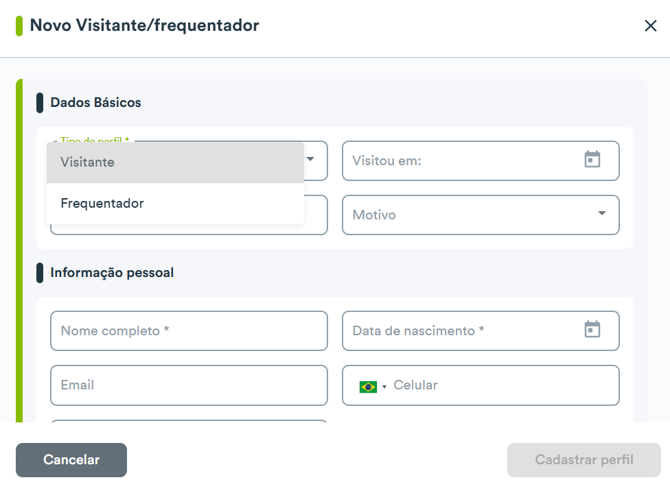The width and height of the screenshot is (670, 493).
Task: Click into the Celular phone field
Action: point(503,385)
